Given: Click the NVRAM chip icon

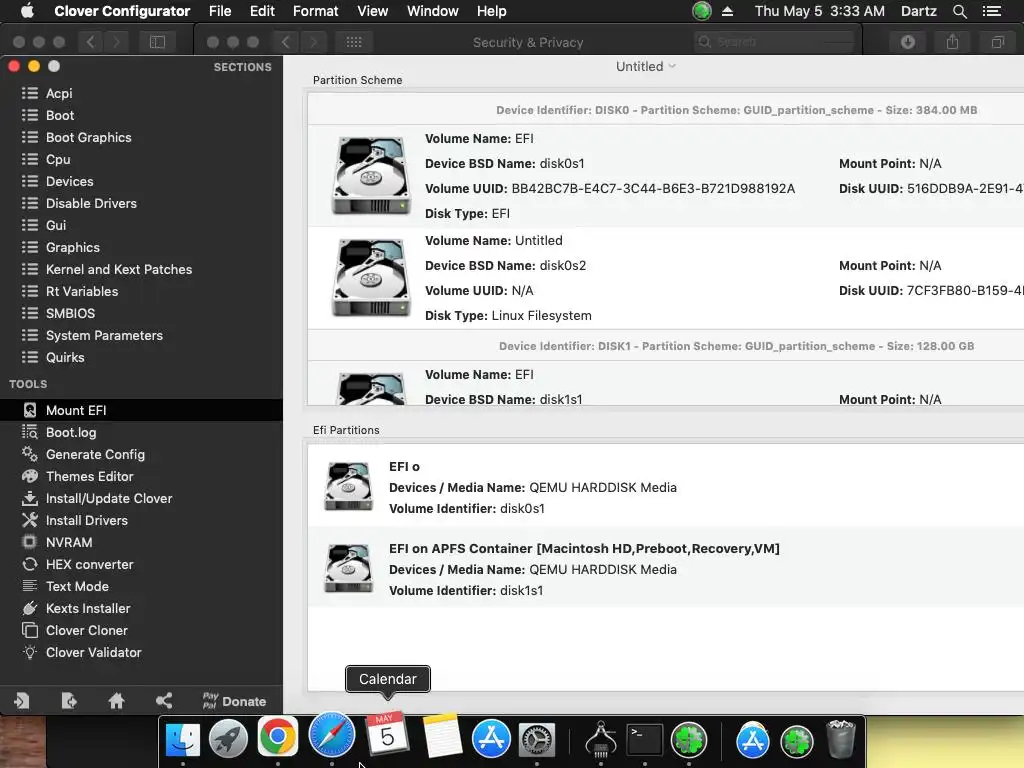Looking at the screenshot, I should tap(30, 542).
